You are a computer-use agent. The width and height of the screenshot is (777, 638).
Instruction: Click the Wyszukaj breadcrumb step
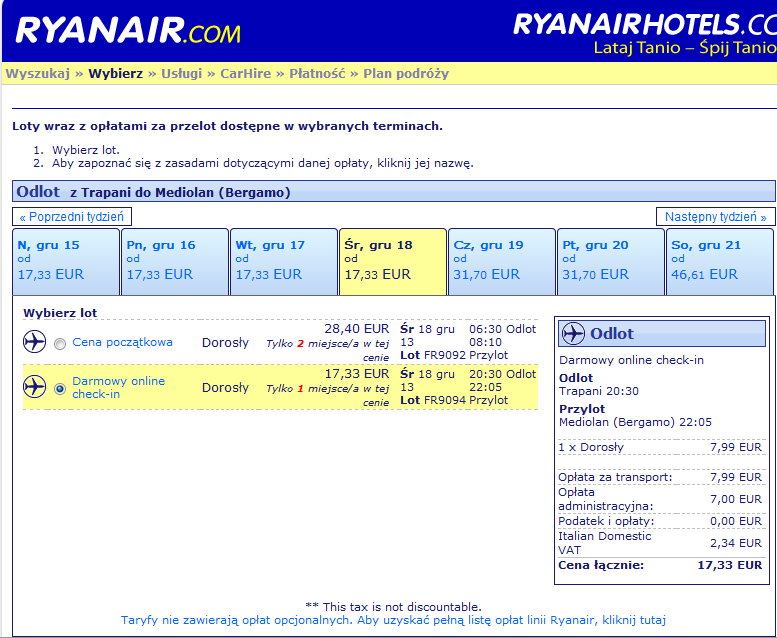[x=38, y=73]
